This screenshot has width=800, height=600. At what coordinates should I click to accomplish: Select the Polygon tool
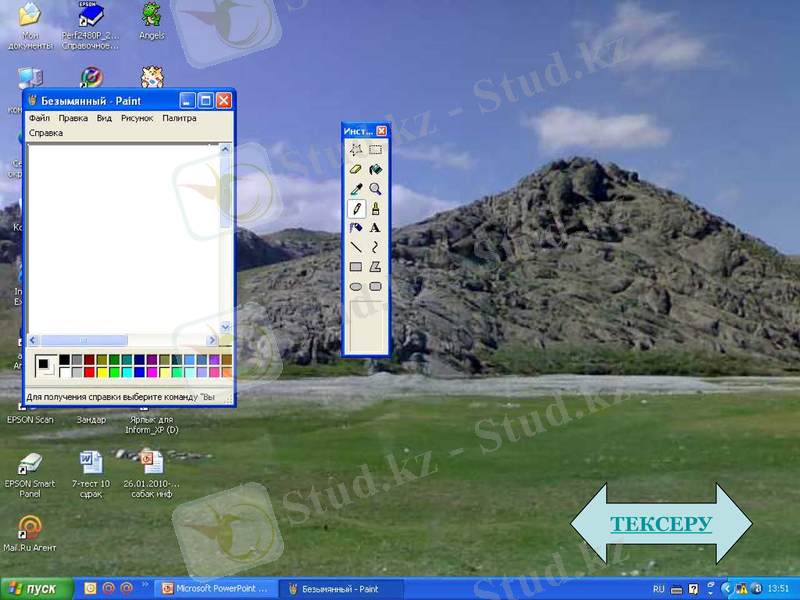[x=375, y=265]
